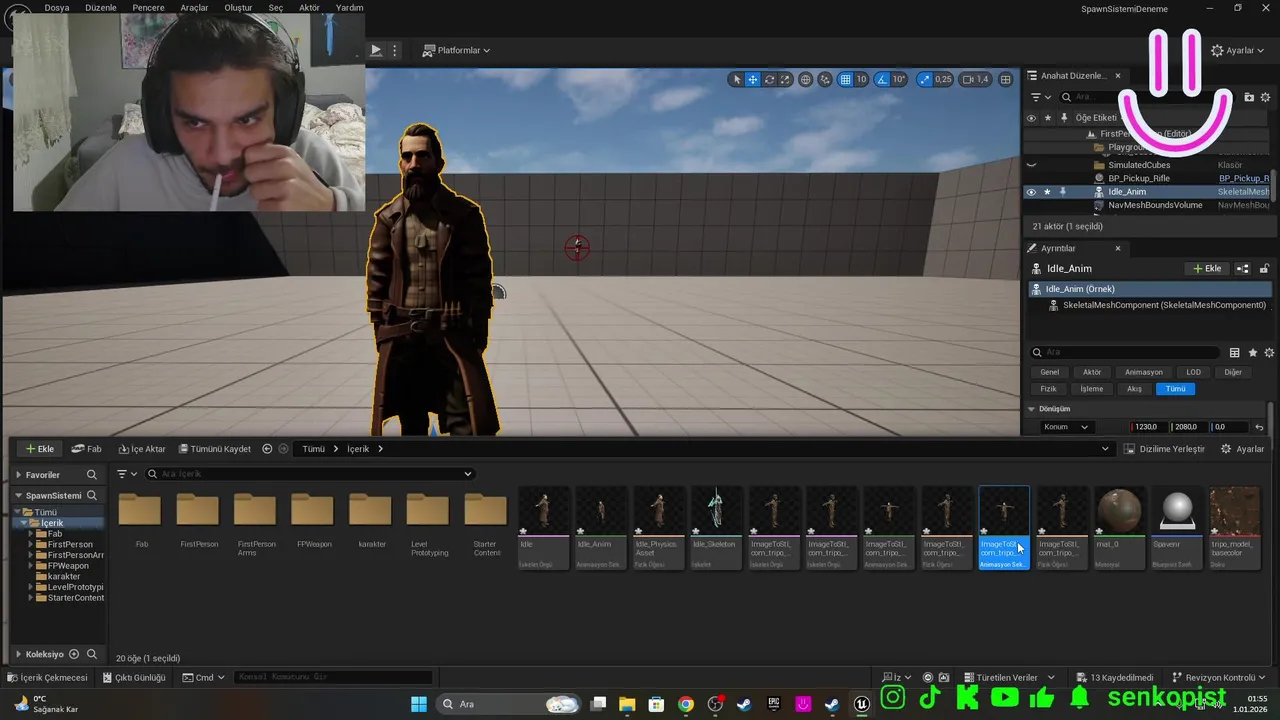The width and height of the screenshot is (1280, 720).
Task: Toggle visibility of Idle_Anim actor
Action: (x=1031, y=192)
